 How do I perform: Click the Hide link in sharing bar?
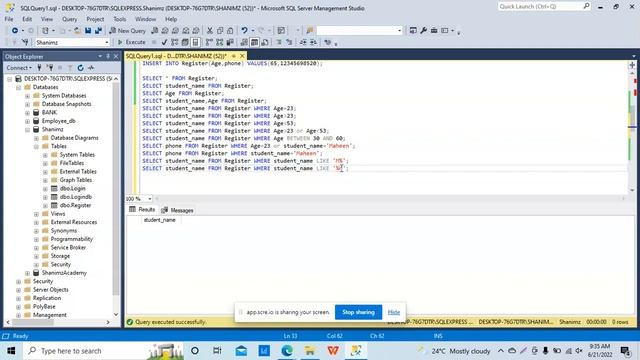394,312
